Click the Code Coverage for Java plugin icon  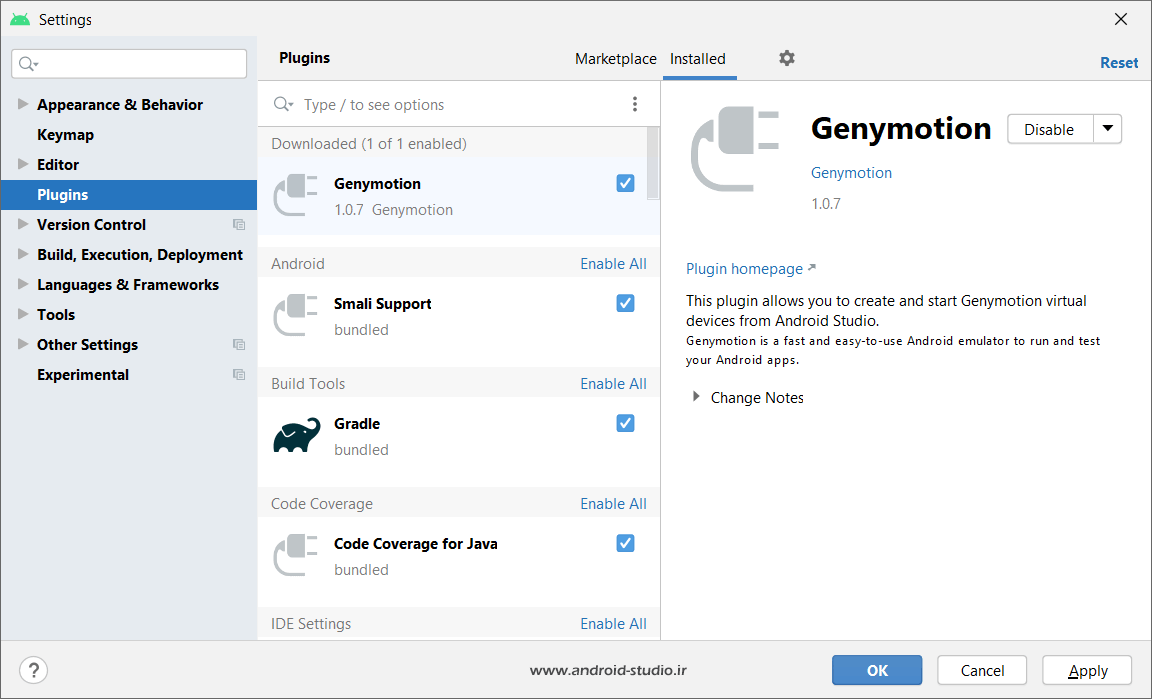pos(296,556)
